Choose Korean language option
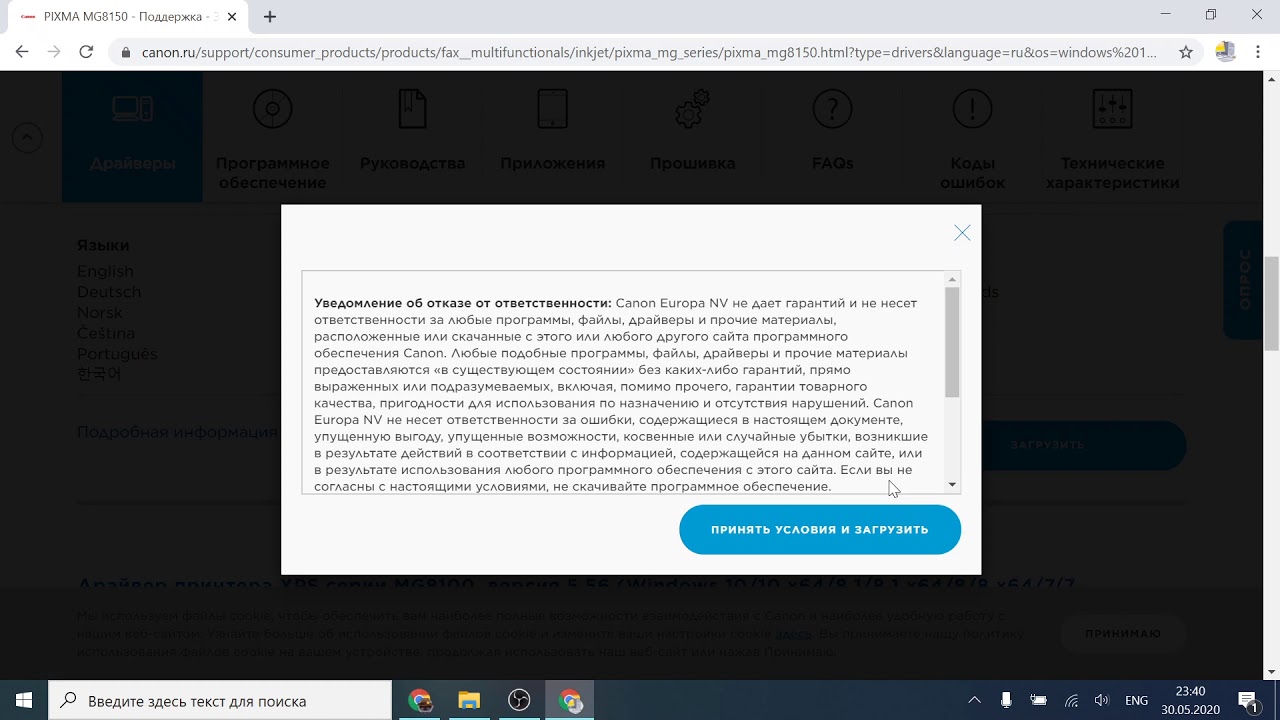1280x720 pixels. coord(99,374)
